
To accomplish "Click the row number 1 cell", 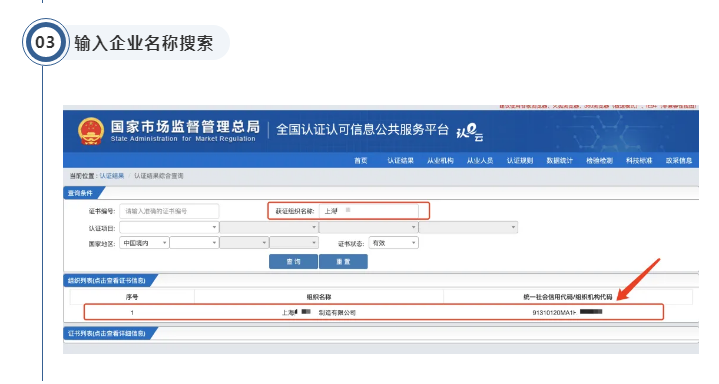I will click(x=132, y=312).
